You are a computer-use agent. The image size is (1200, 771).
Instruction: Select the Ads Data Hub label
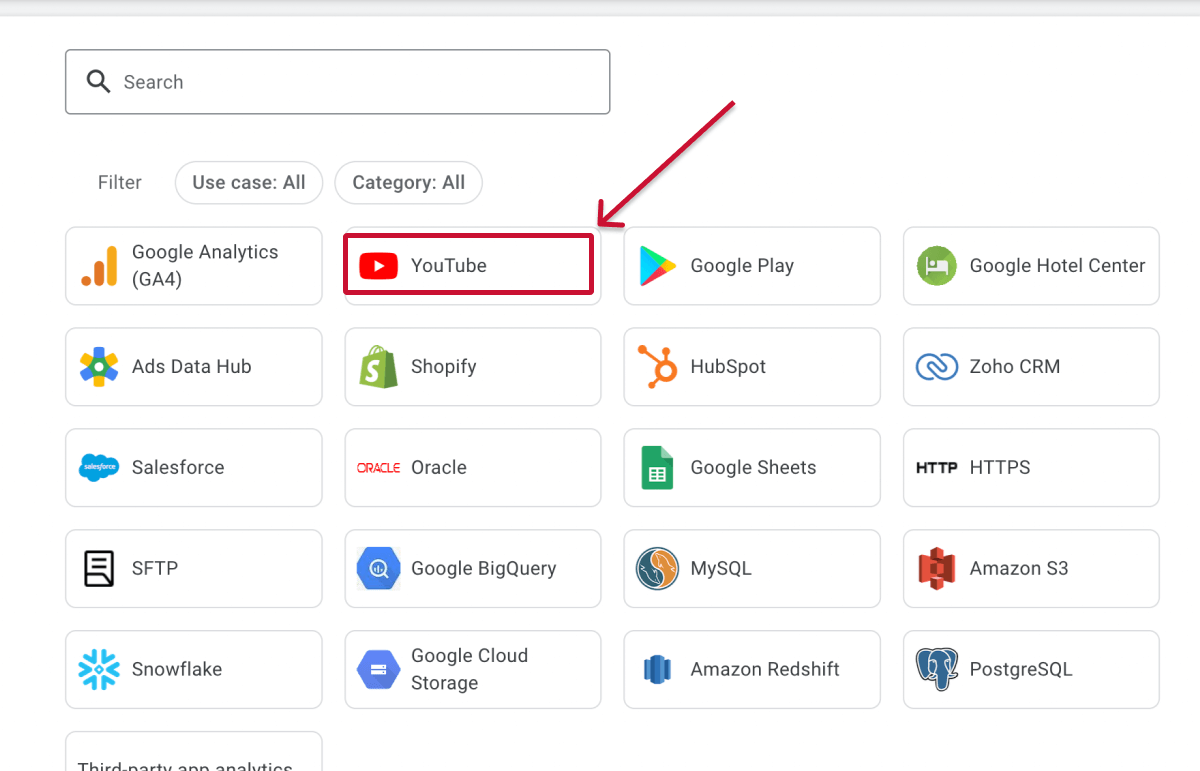coord(192,367)
